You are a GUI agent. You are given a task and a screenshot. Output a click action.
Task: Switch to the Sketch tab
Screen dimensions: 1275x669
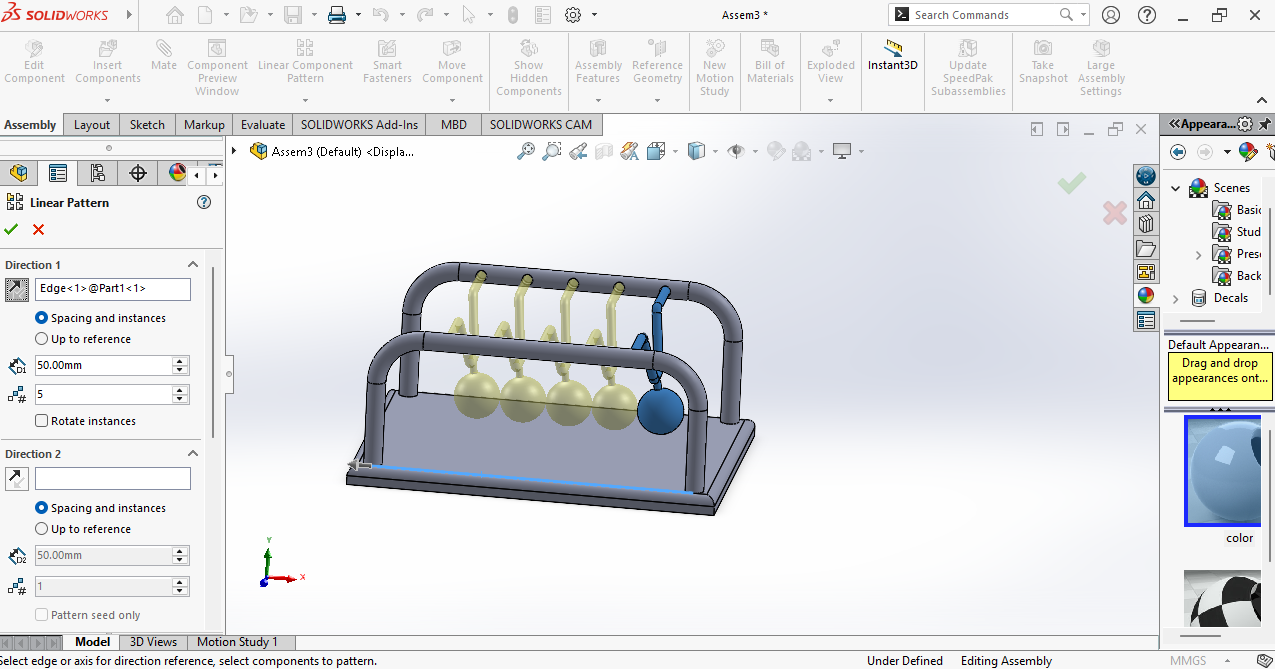coord(147,125)
